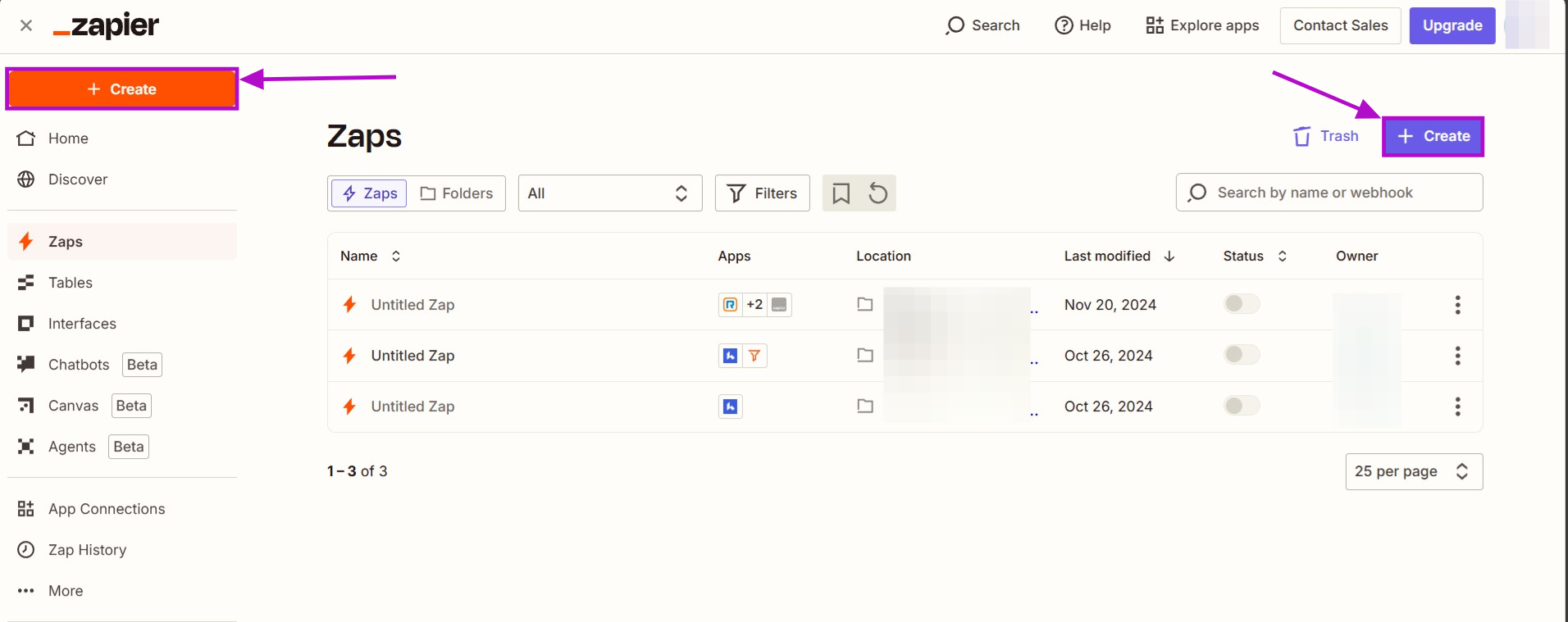Open the Trash

coord(1326,136)
